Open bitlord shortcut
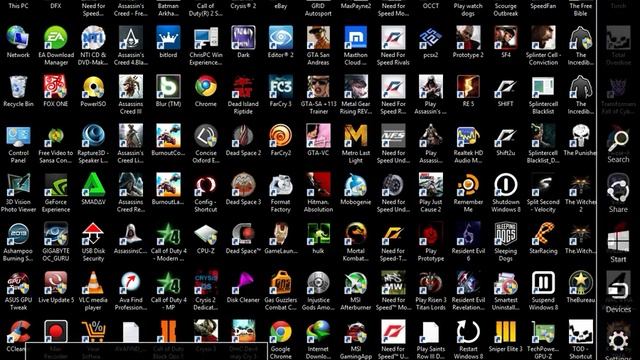Screen dimensions: 640x360 click(x=168, y=38)
